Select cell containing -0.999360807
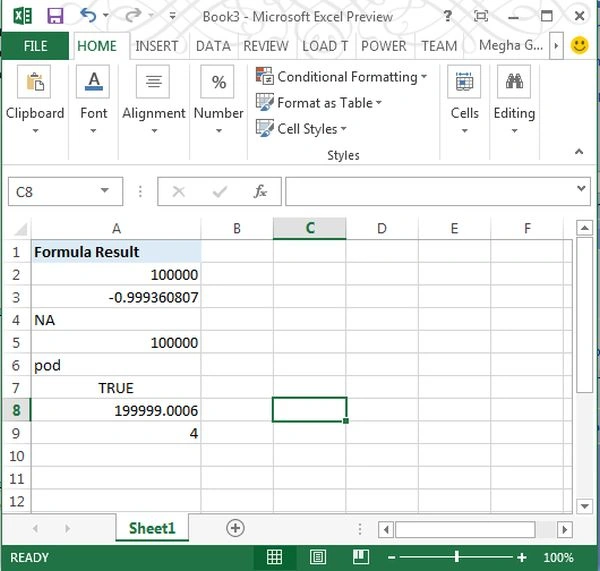 coord(116,297)
